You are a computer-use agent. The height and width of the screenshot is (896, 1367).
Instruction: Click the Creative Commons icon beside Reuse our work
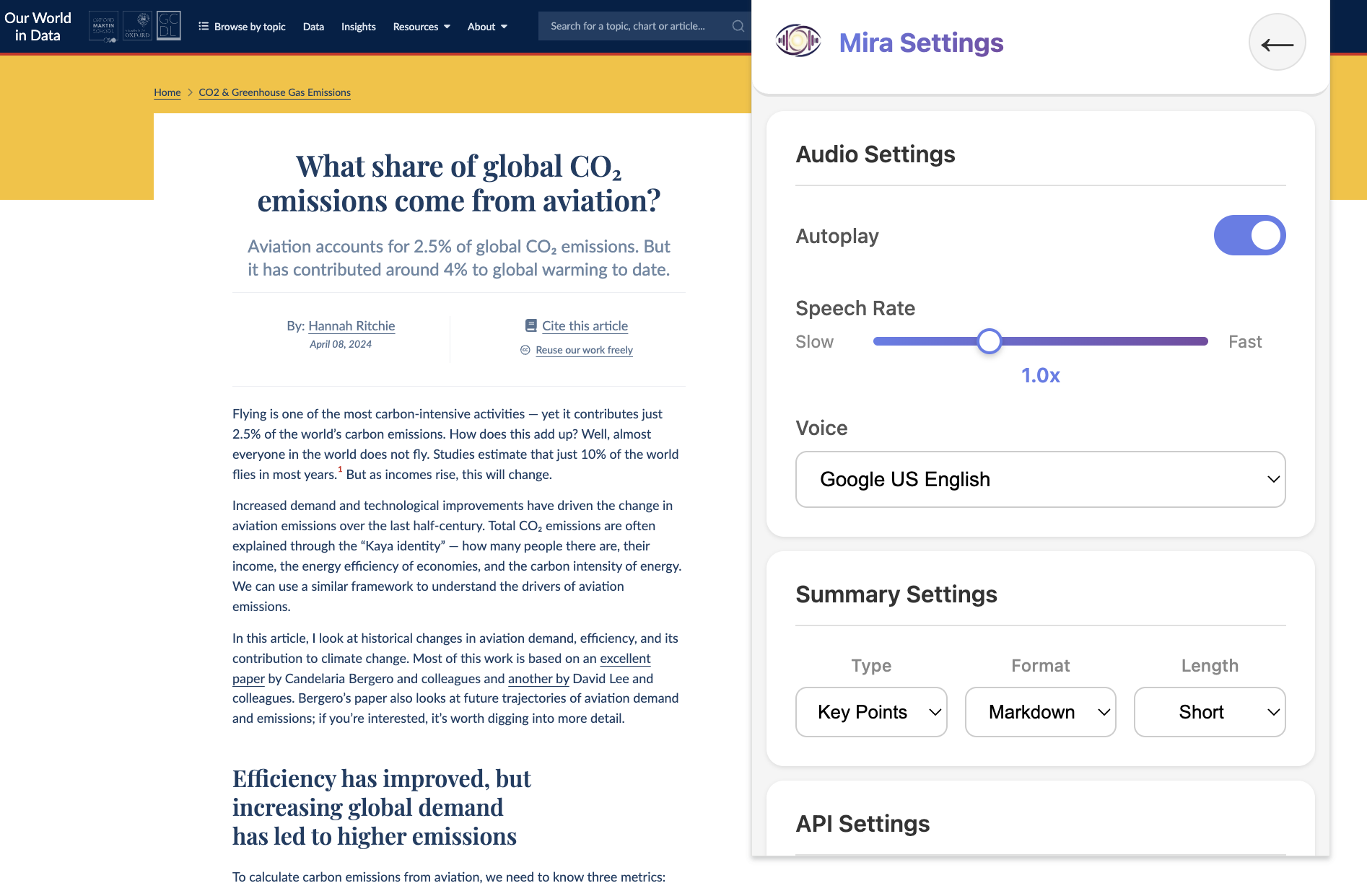(x=525, y=350)
